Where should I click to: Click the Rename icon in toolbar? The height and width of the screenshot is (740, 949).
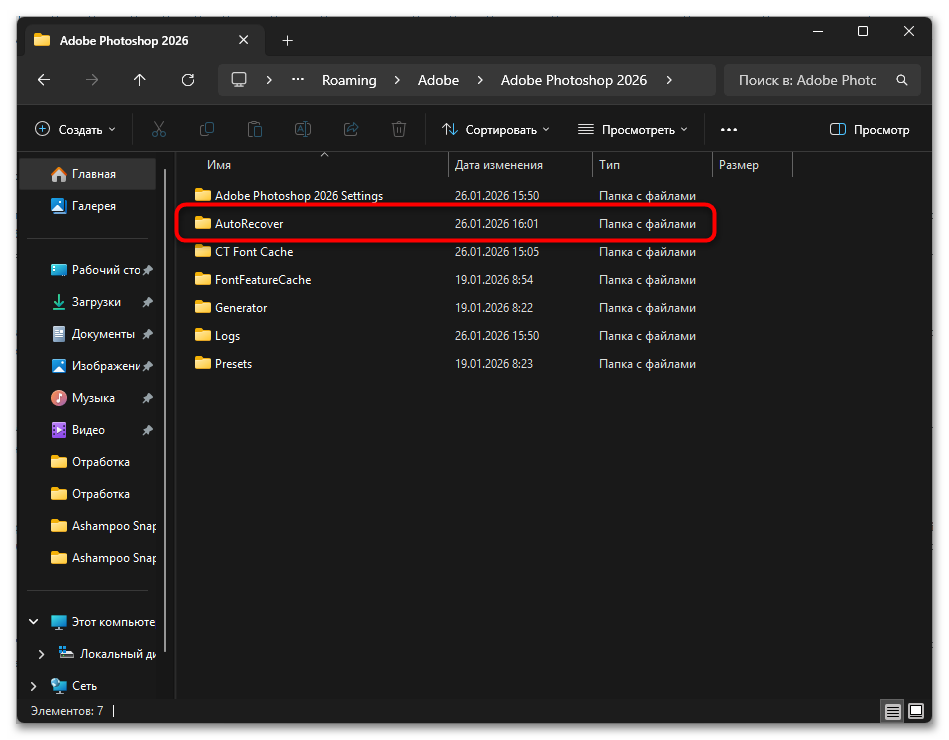(x=303, y=129)
